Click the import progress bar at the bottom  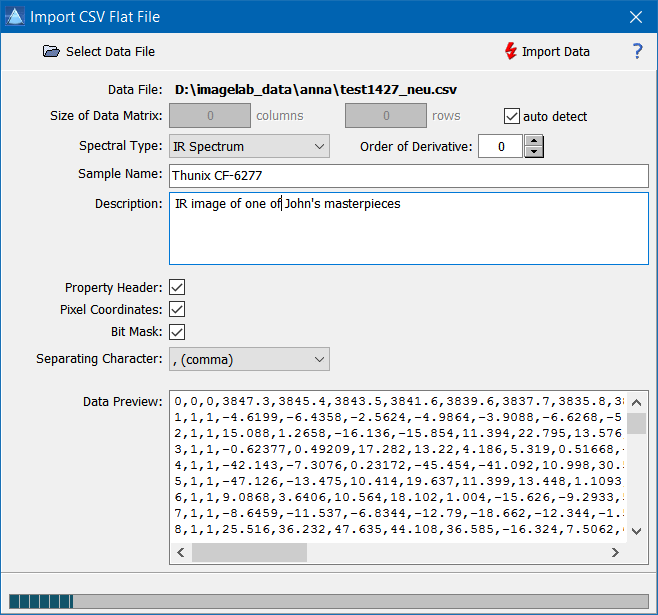pos(329,601)
